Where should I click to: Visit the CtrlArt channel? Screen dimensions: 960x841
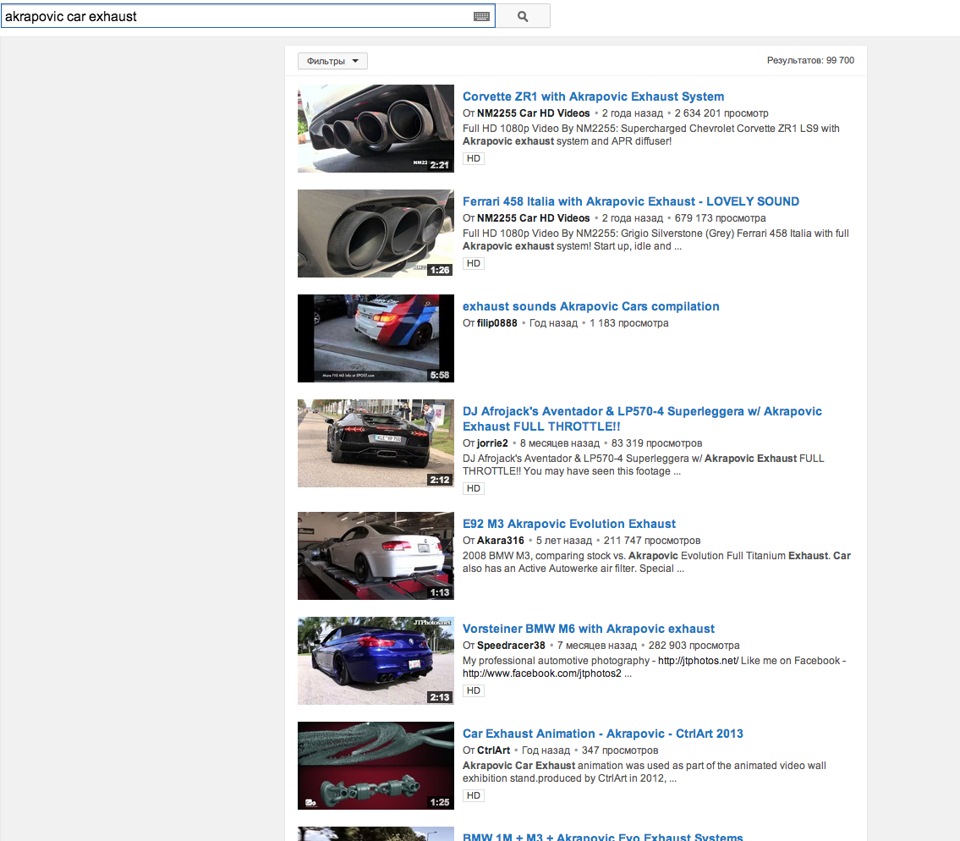[493, 750]
